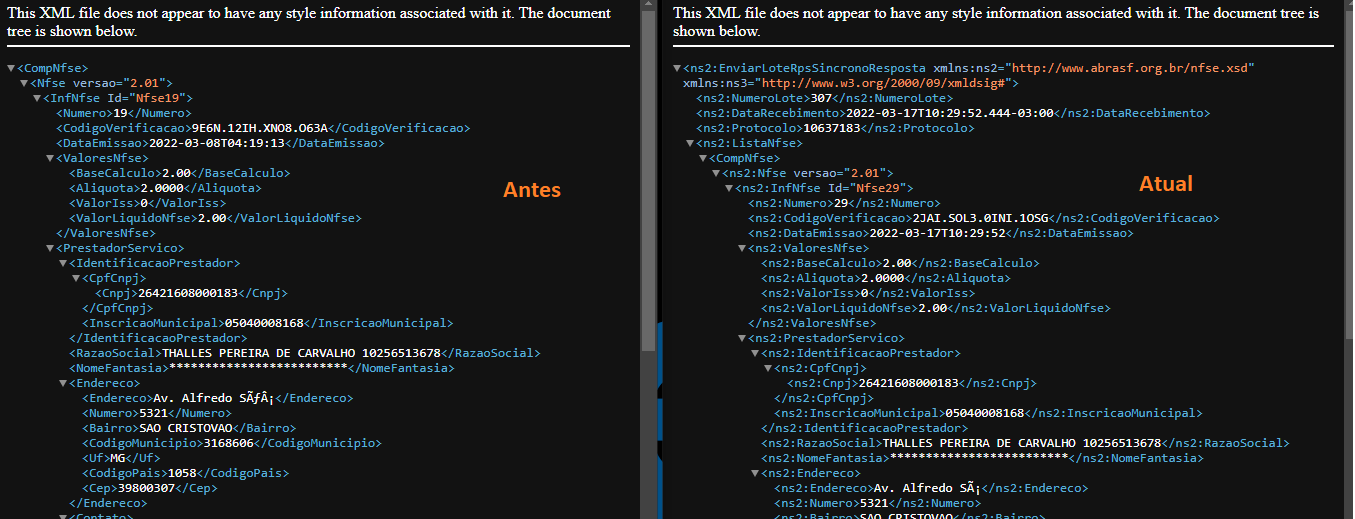
Task: Collapse the ns2:InfNfse Id Nfse29 node
Action: coord(729,188)
